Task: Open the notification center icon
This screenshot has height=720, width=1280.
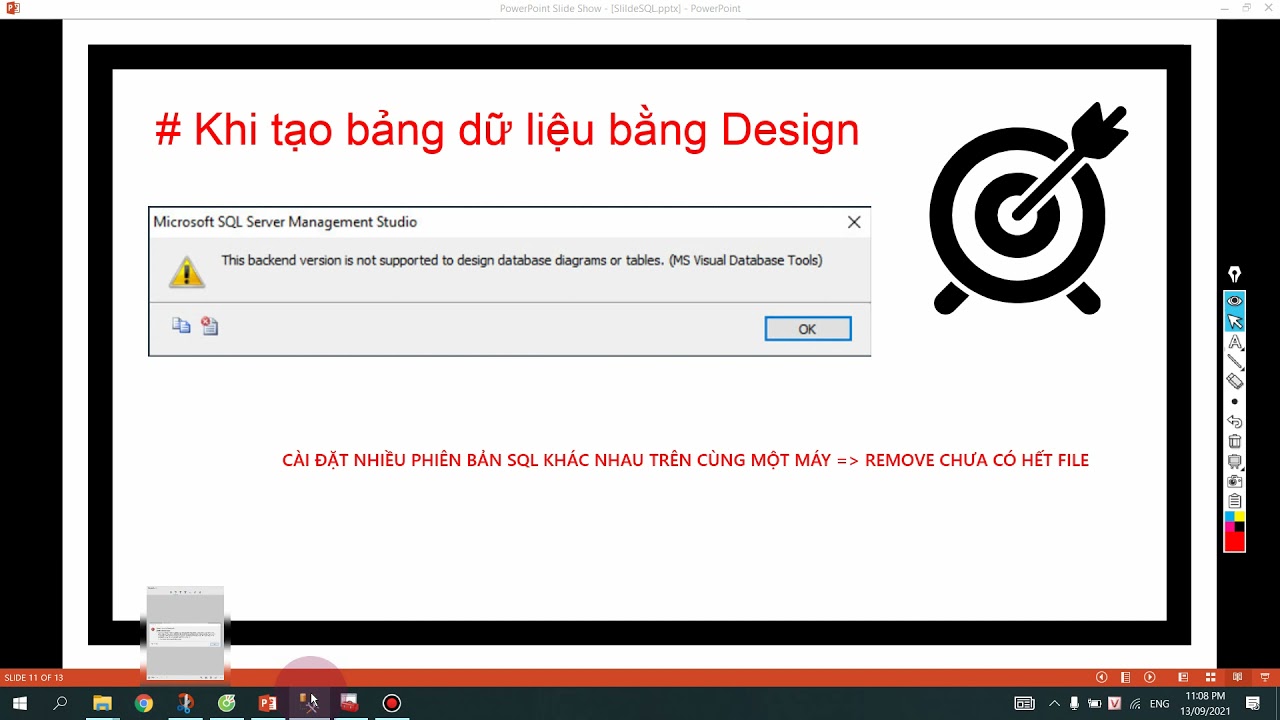Action: click(1253, 703)
